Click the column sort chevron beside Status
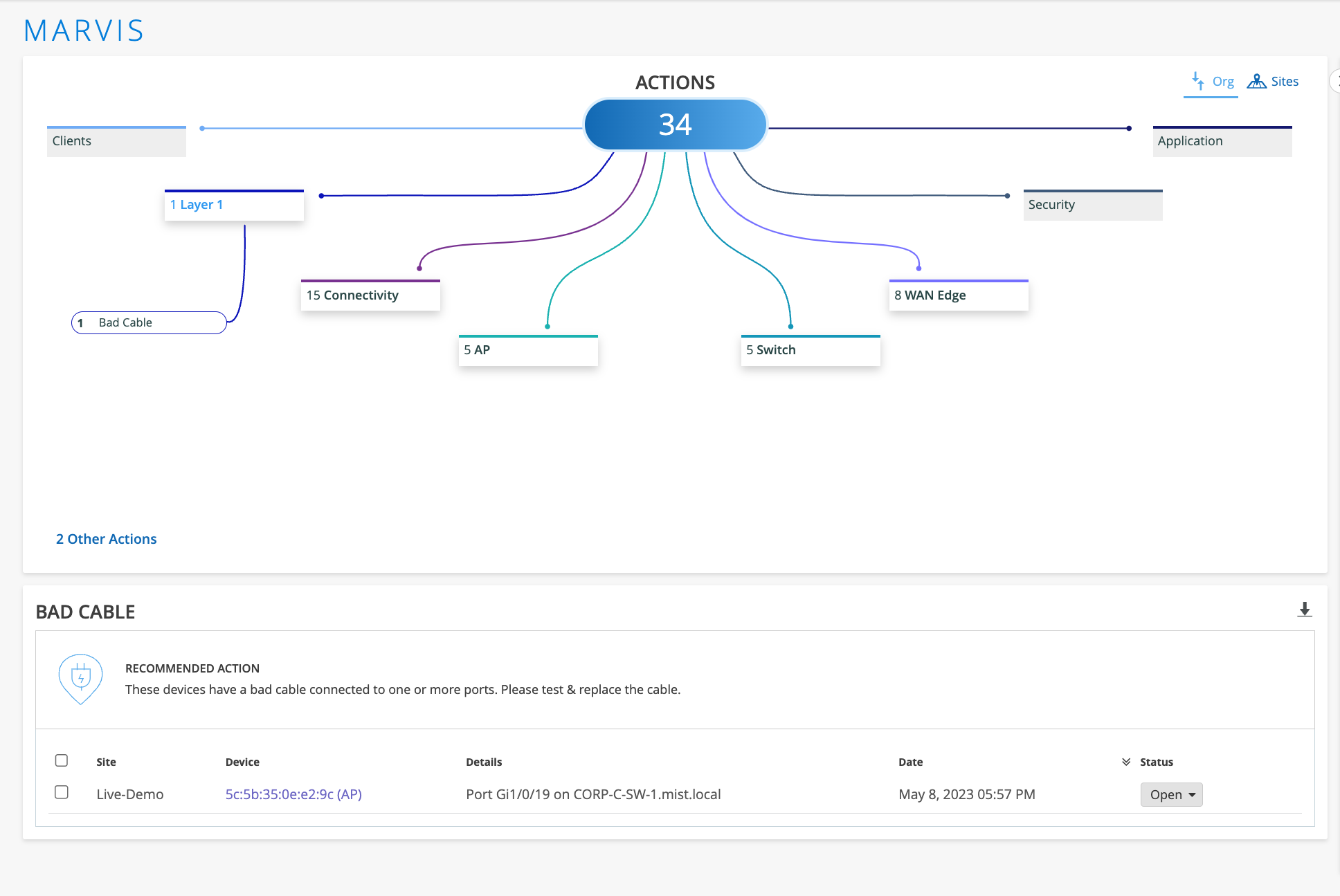Image resolution: width=1340 pixels, height=896 pixels. 1126,762
